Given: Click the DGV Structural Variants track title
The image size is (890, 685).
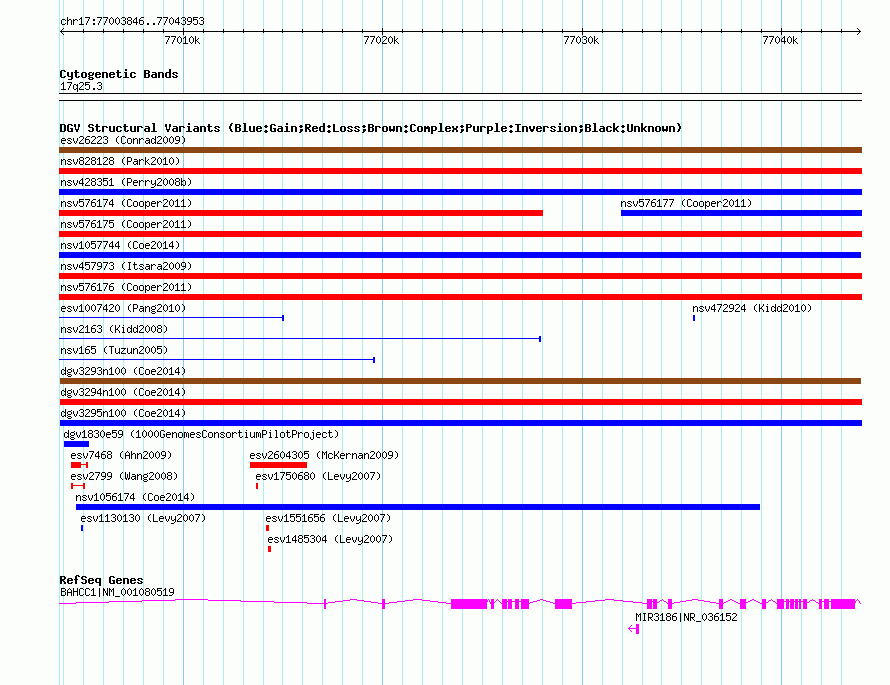Looking at the screenshot, I should [370, 128].
